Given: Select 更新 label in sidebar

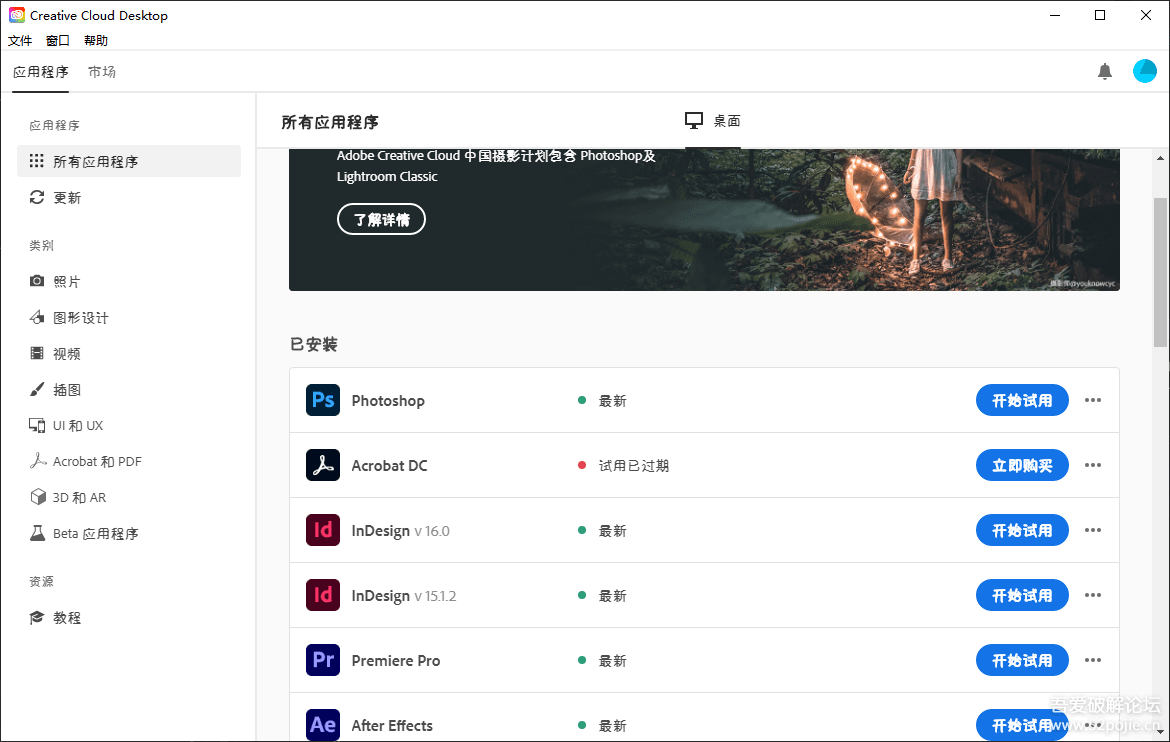Looking at the screenshot, I should (x=67, y=198).
